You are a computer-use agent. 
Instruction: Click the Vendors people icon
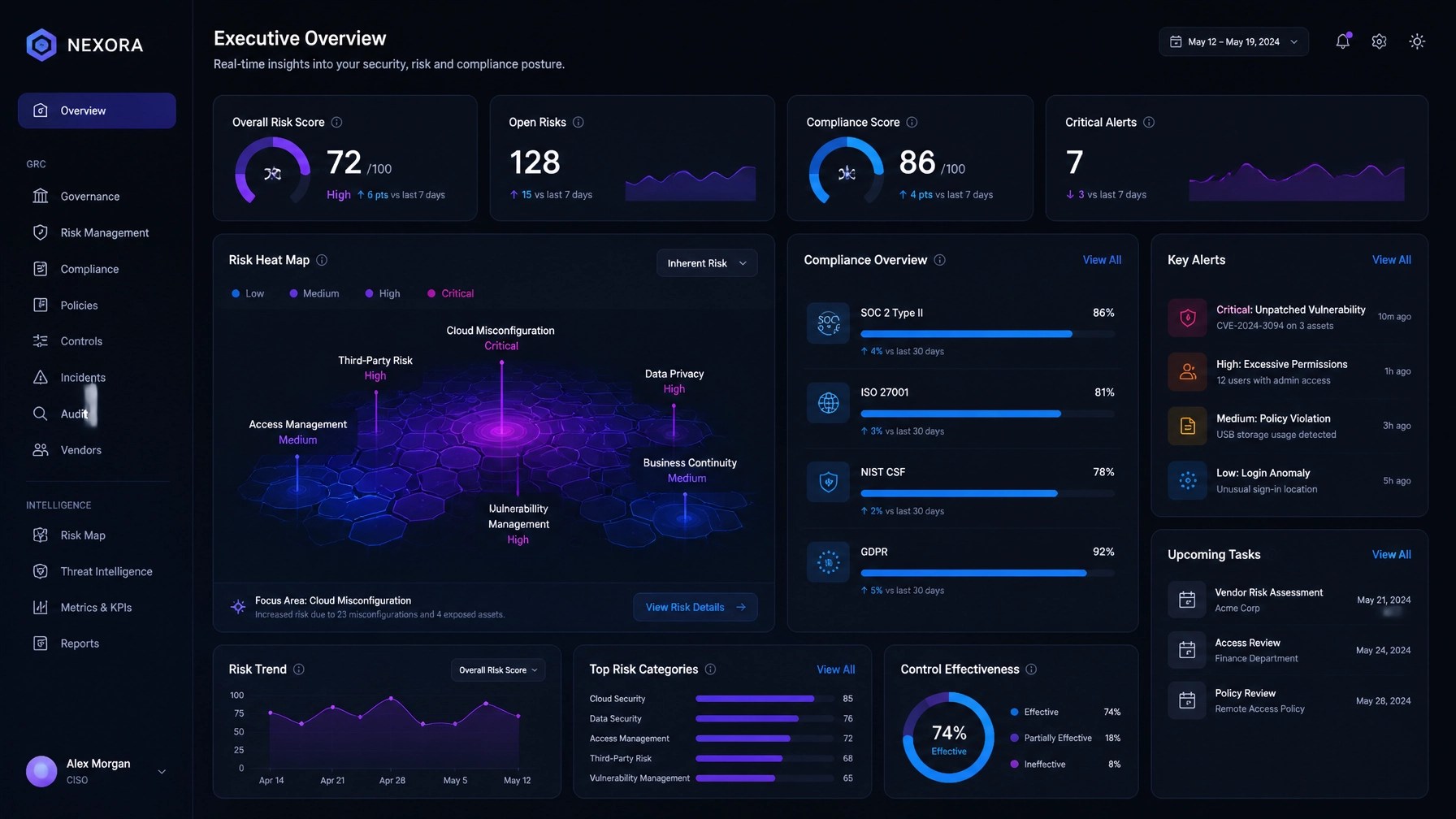pos(40,450)
